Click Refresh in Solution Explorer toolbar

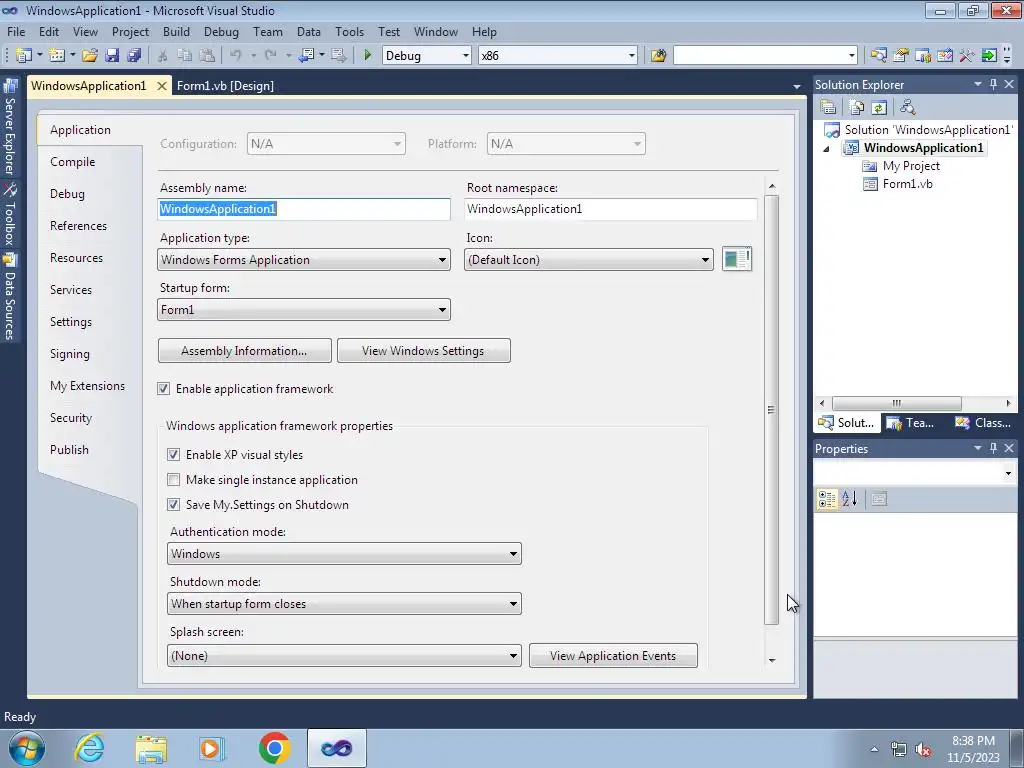pyautogui.click(x=879, y=107)
